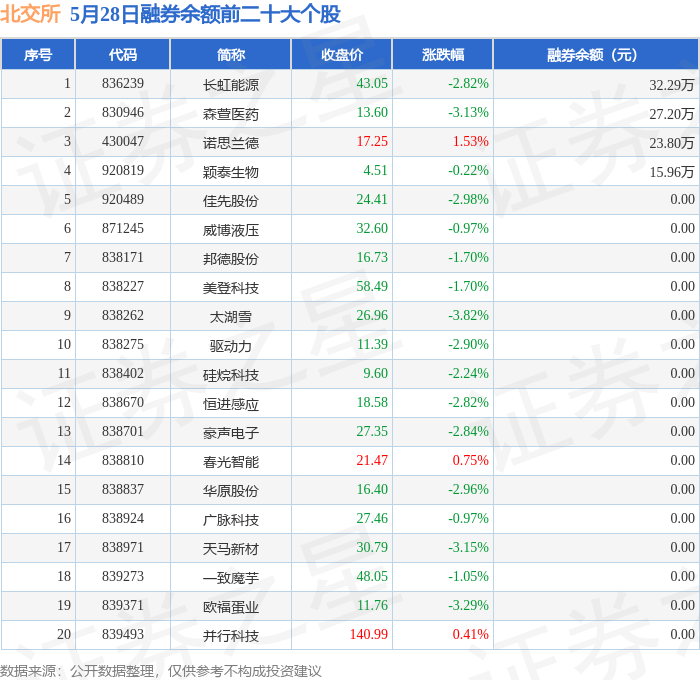Viewport: 700px width, 680px height.
Task: Click the 北交所 label in title
Action: pos(30,14)
